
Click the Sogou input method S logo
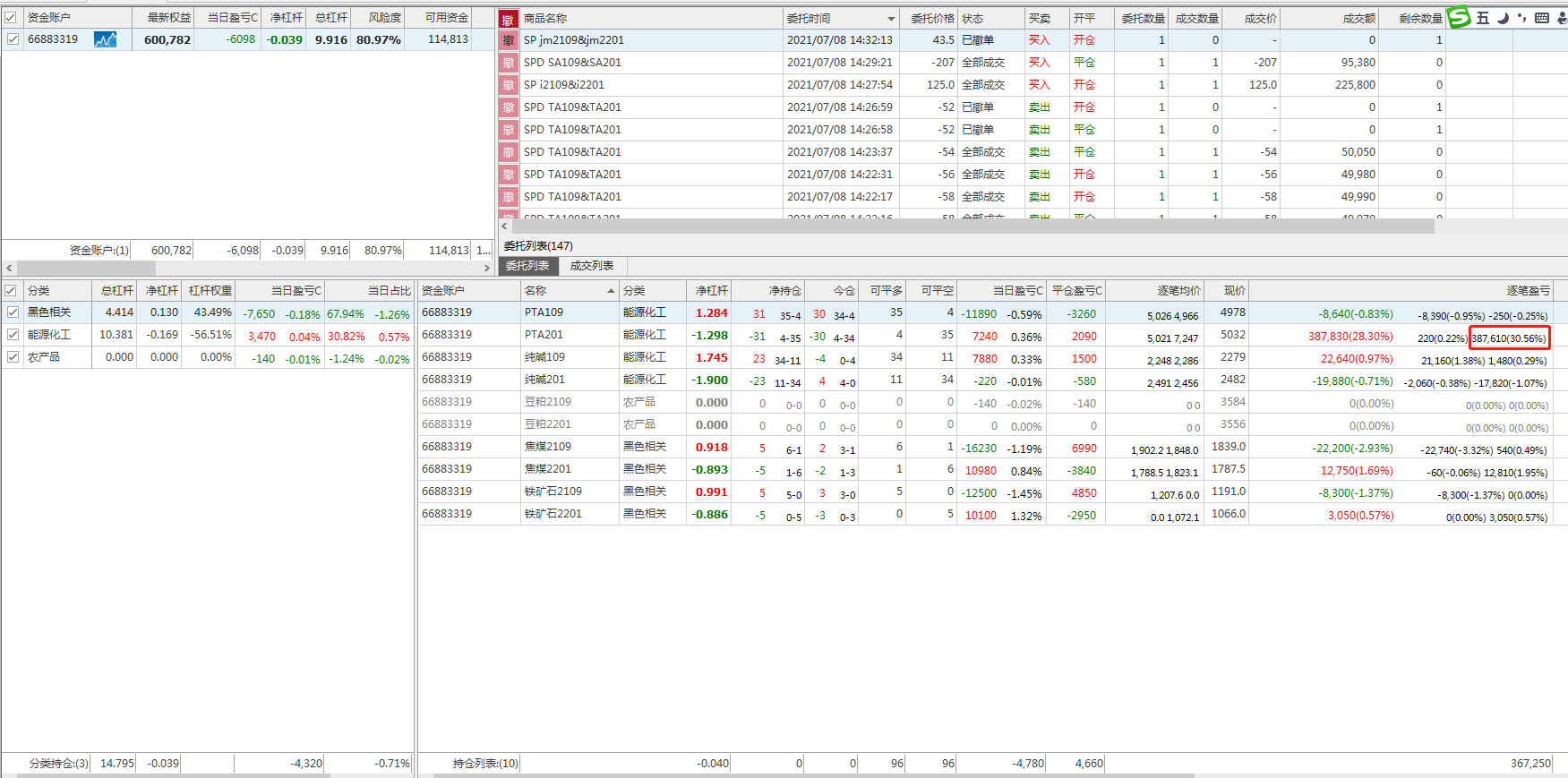click(1460, 17)
